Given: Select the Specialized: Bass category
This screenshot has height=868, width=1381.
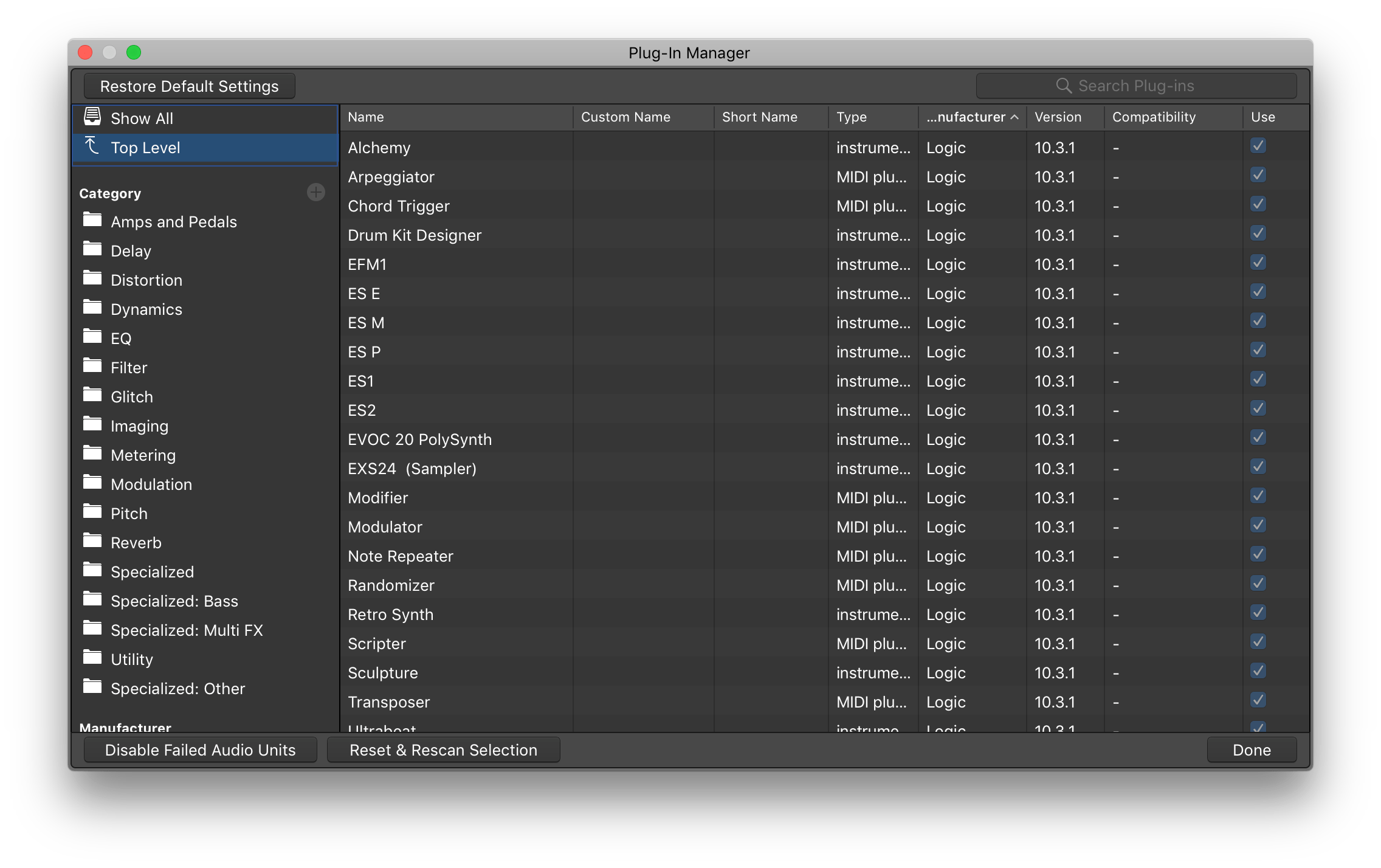Looking at the screenshot, I should 174,601.
